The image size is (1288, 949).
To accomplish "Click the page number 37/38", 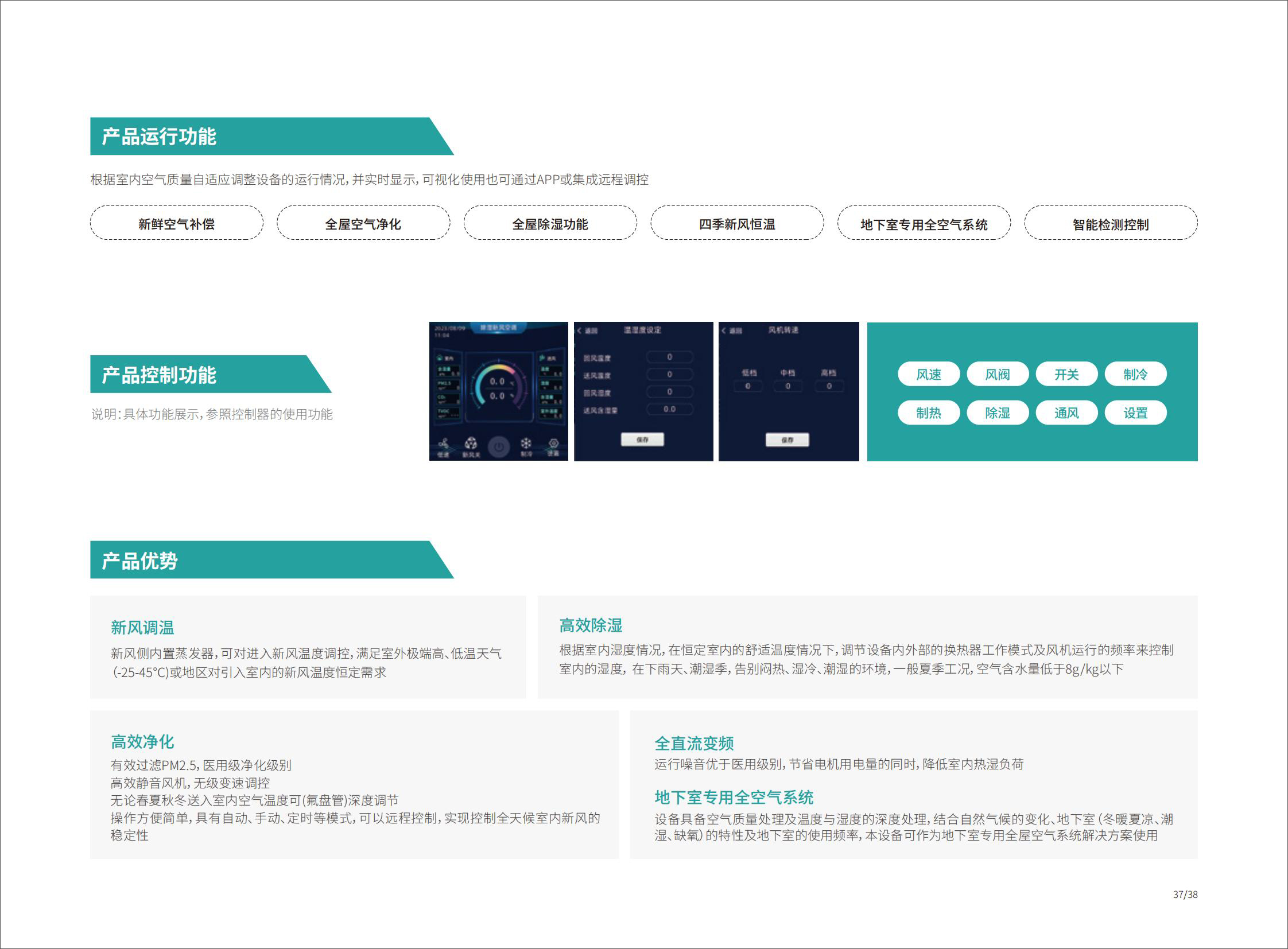I will [x=1185, y=894].
